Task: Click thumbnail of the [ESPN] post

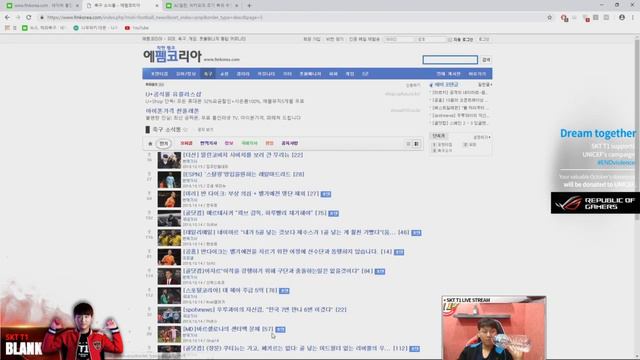Action: click(169, 180)
